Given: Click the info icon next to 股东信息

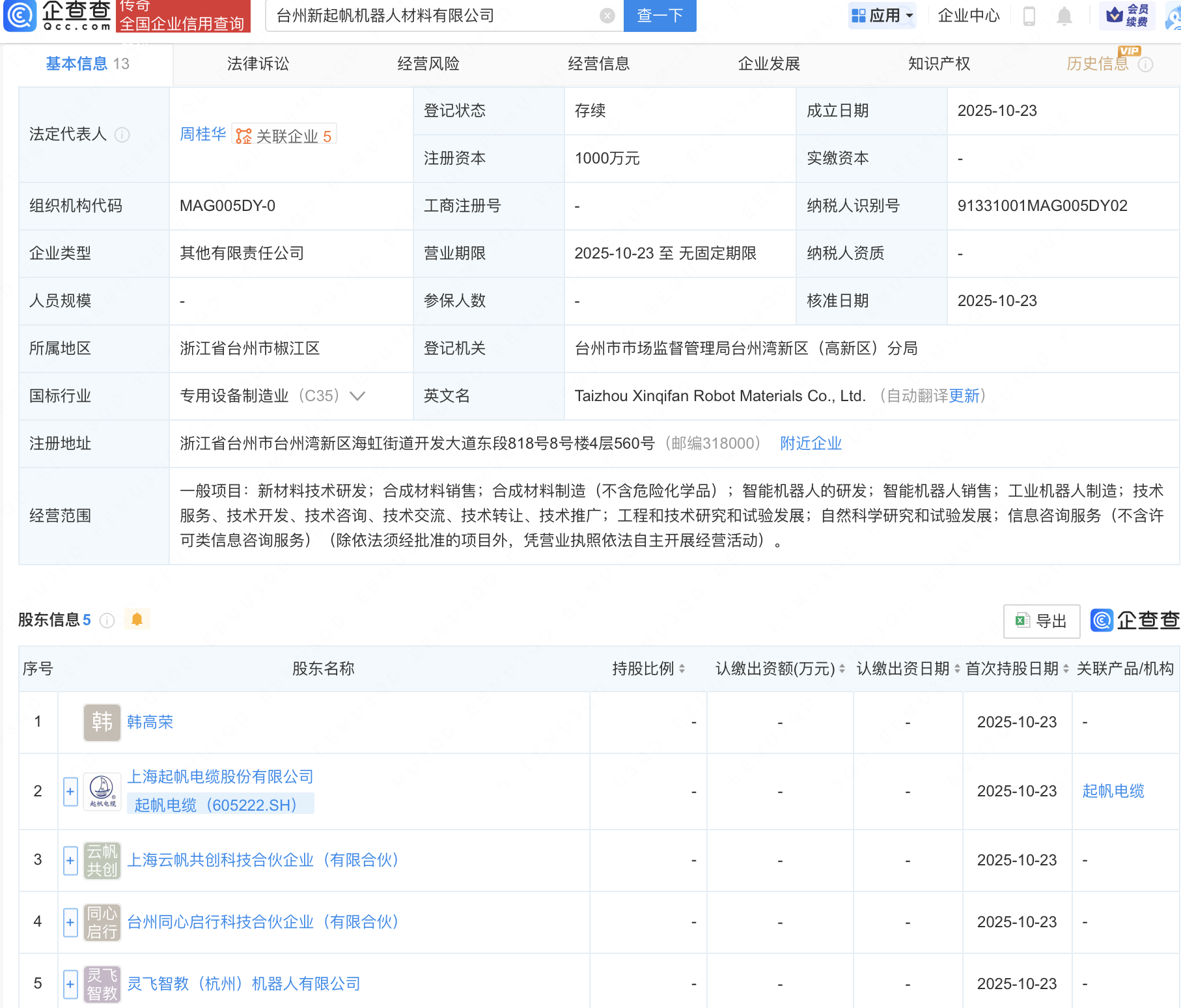Looking at the screenshot, I should coord(107,621).
